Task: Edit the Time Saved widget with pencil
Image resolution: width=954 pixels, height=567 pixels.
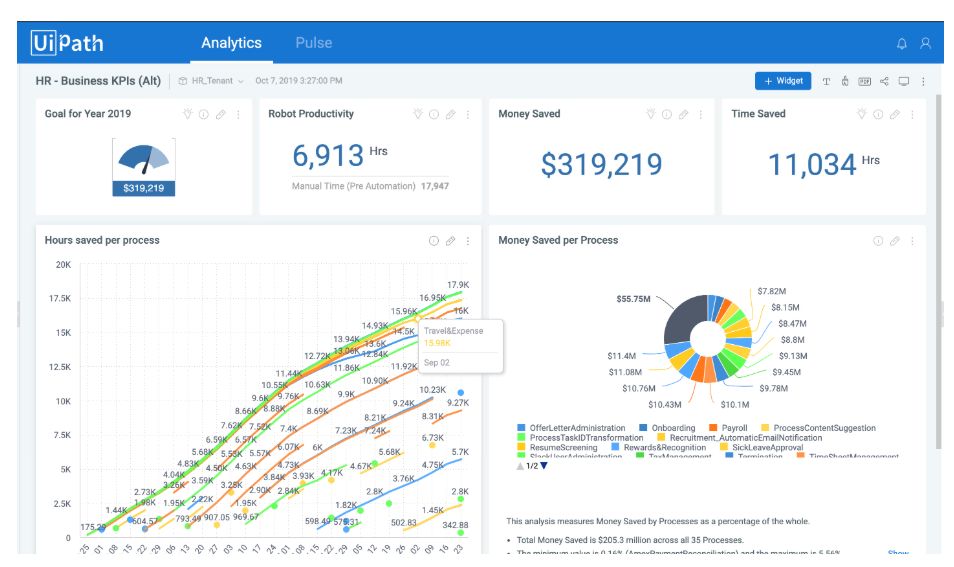Action: click(x=894, y=114)
